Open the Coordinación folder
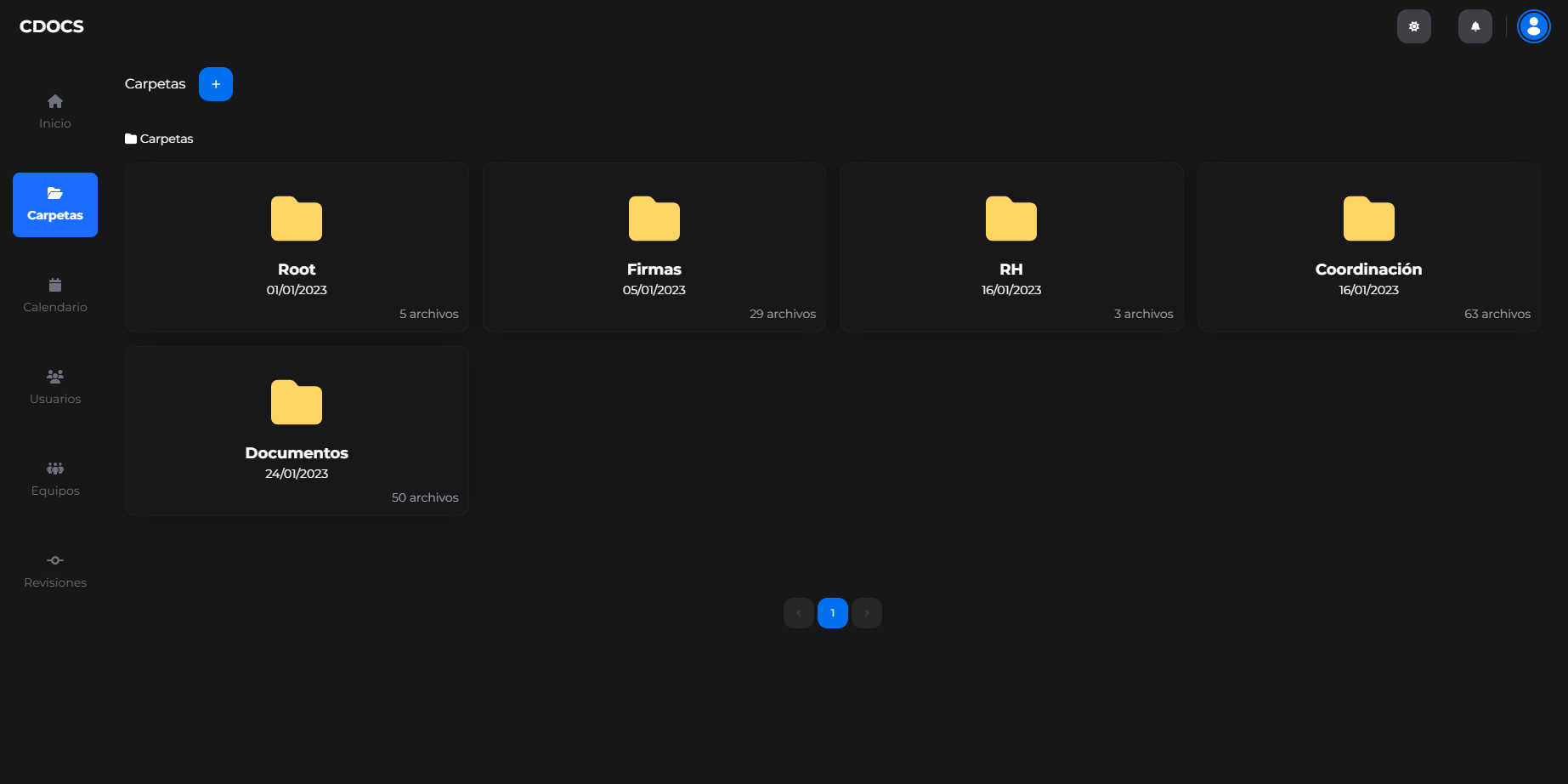 point(1368,247)
